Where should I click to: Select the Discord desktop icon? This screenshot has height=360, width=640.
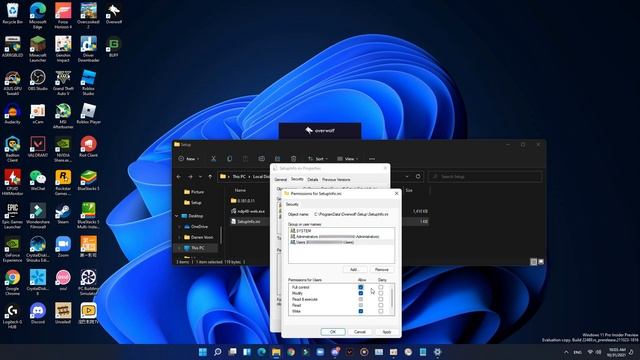click(38, 313)
